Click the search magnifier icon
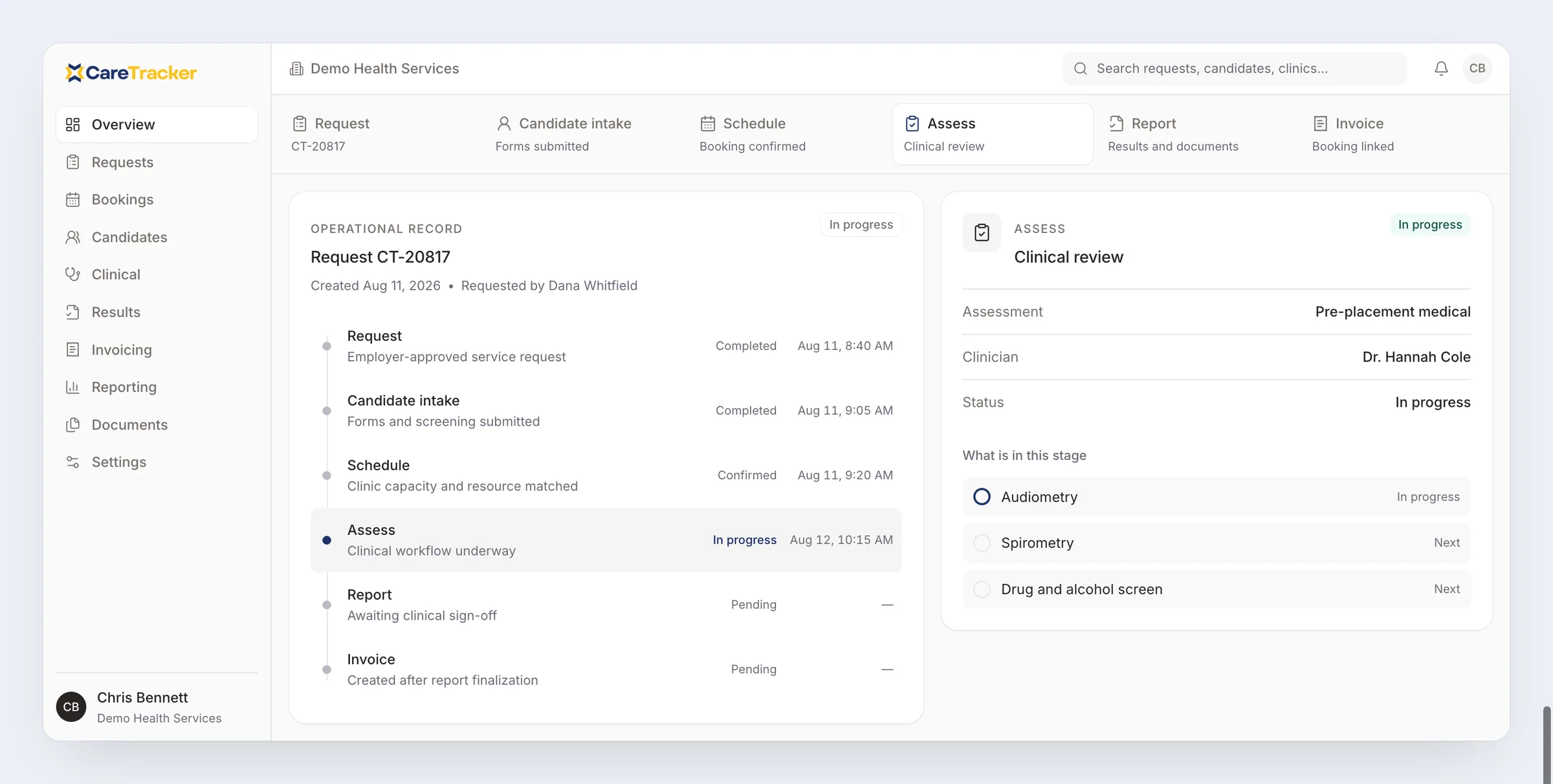 point(1081,69)
